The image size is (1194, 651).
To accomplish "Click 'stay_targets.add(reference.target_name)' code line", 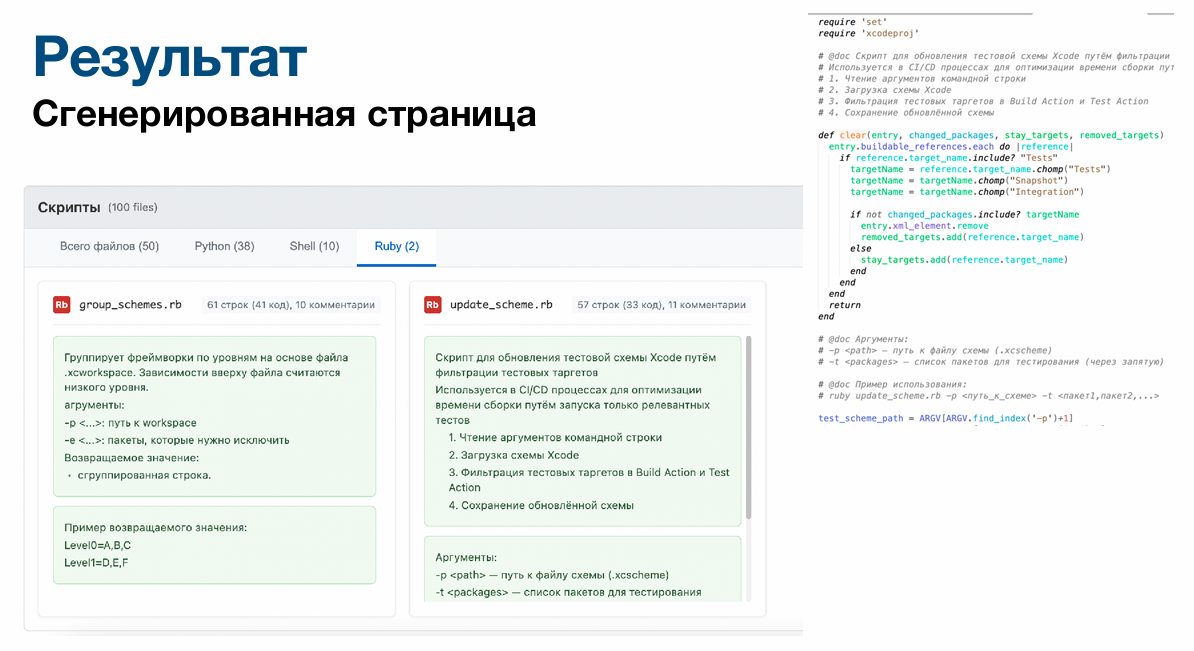I will [964, 260].
